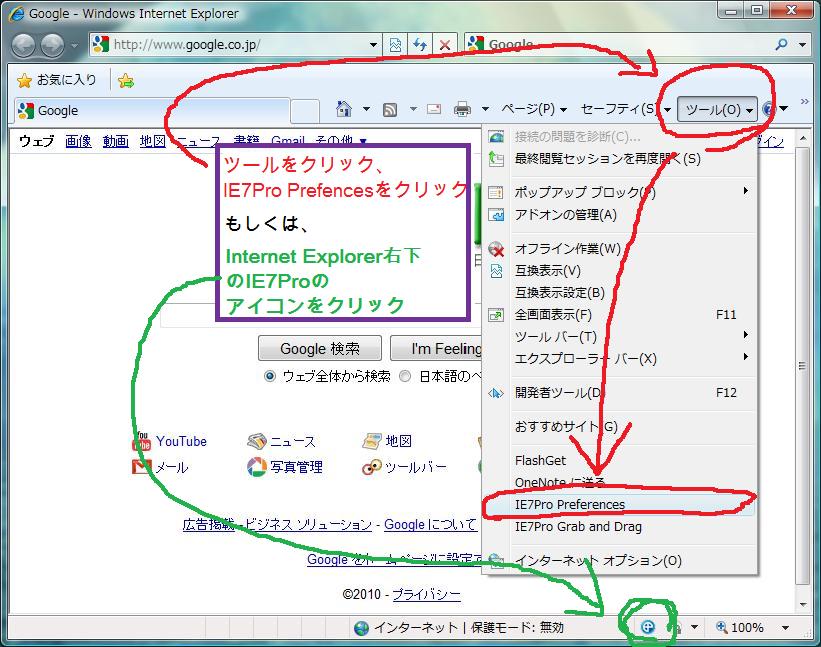Open the 動画 link
The height and width of the screenshot is (647, 821).
coord(116,141)
